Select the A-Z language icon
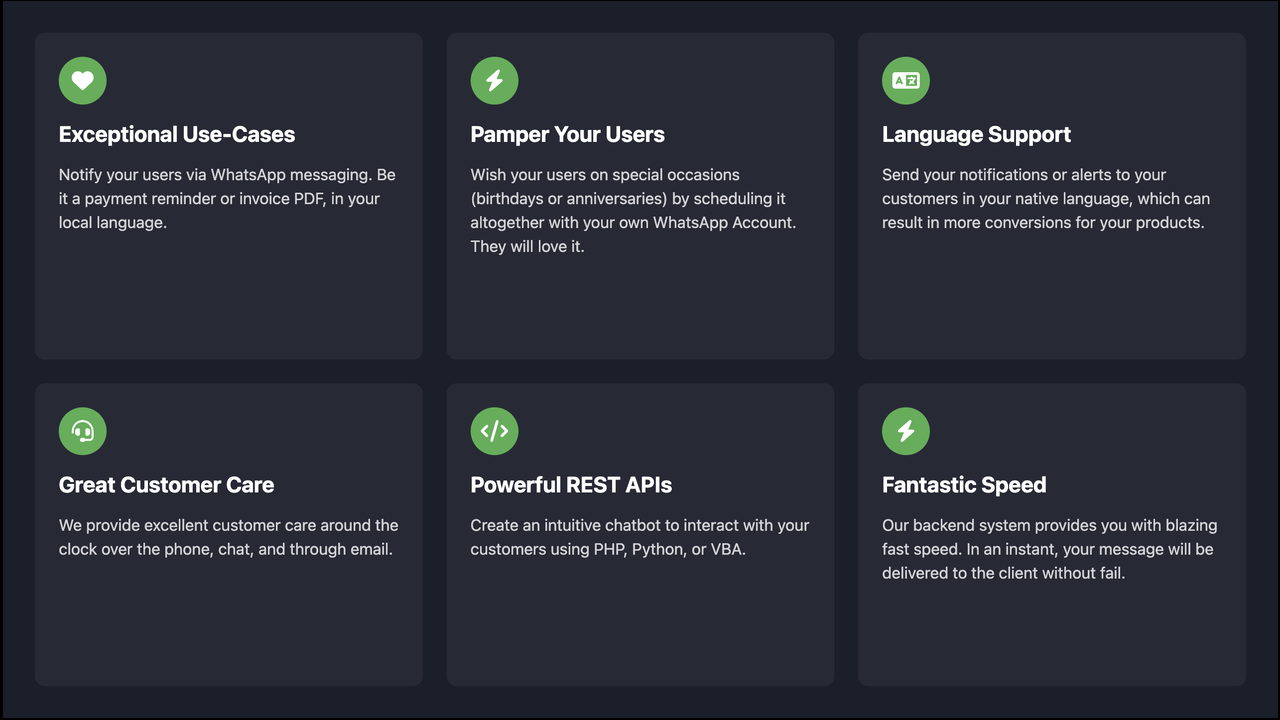Screen dimensions: 1280x720 coord(905,81)
